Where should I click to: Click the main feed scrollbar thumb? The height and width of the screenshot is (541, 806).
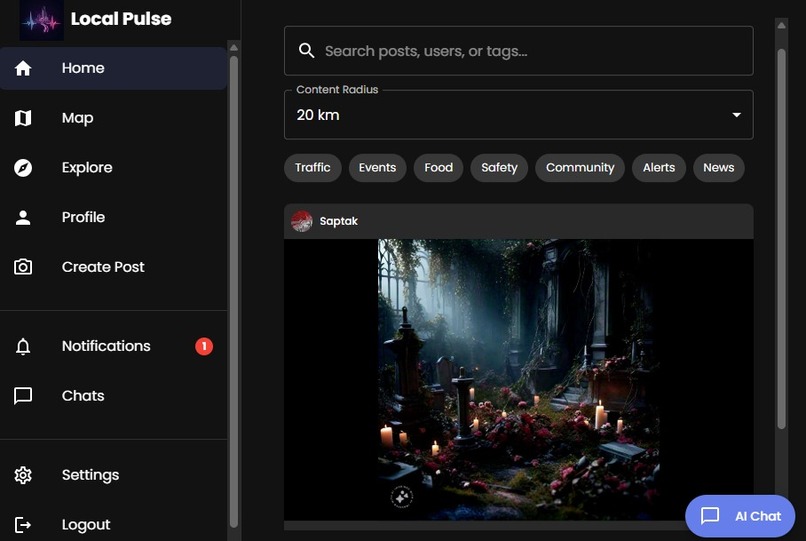pyautogui.click(x=781, y=239)
